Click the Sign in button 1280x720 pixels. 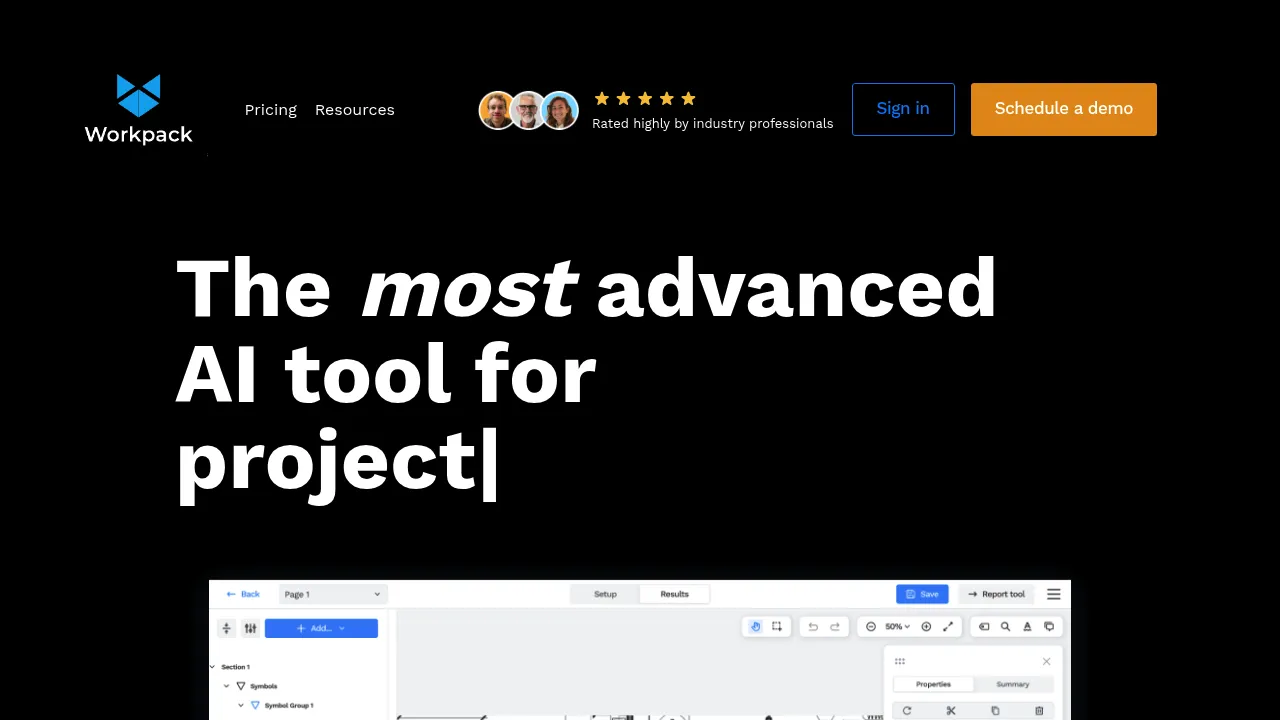click(x=903, y=109)
